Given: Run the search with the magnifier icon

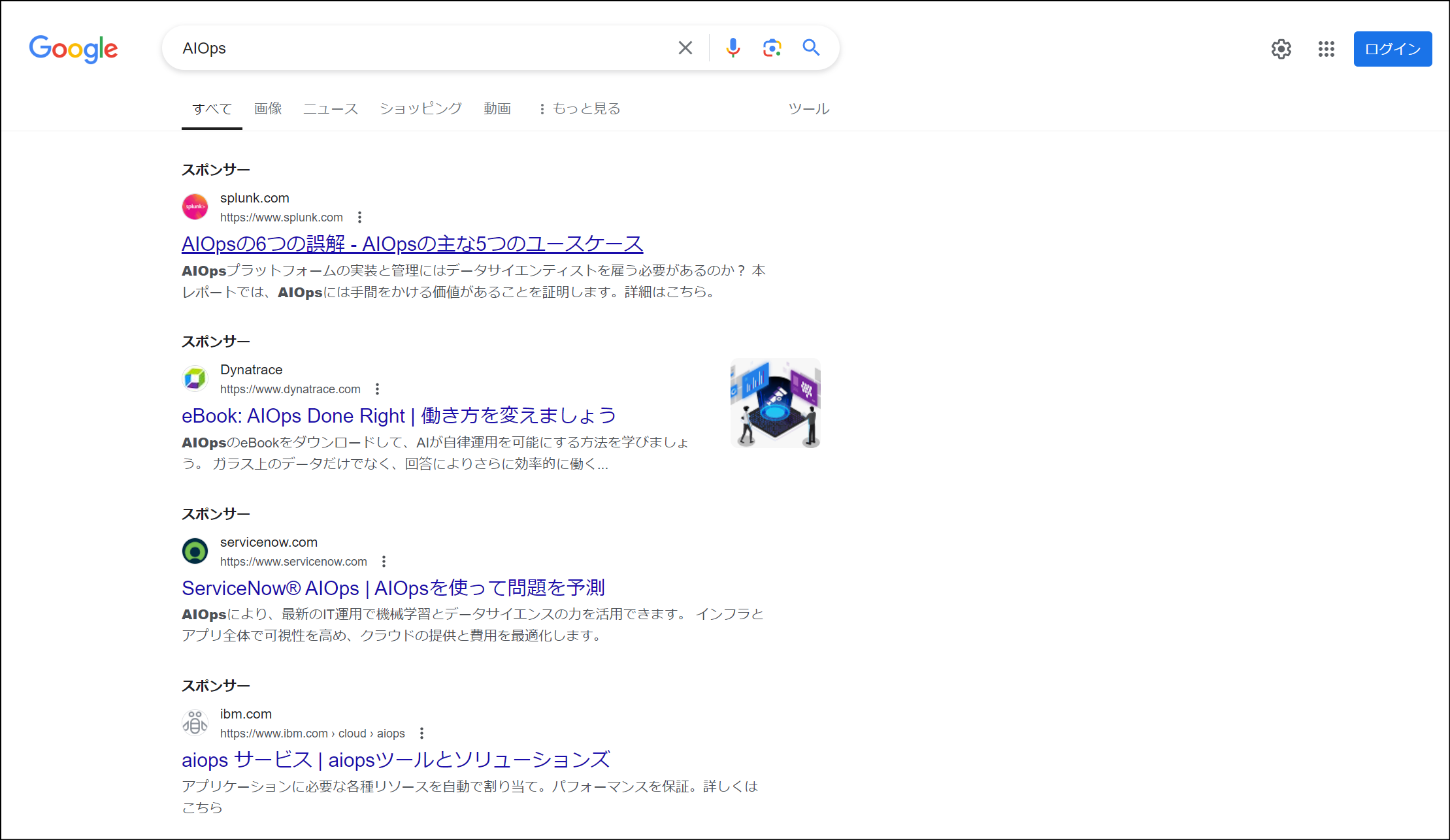Looking at the screenshot, I should pos(811,48).
